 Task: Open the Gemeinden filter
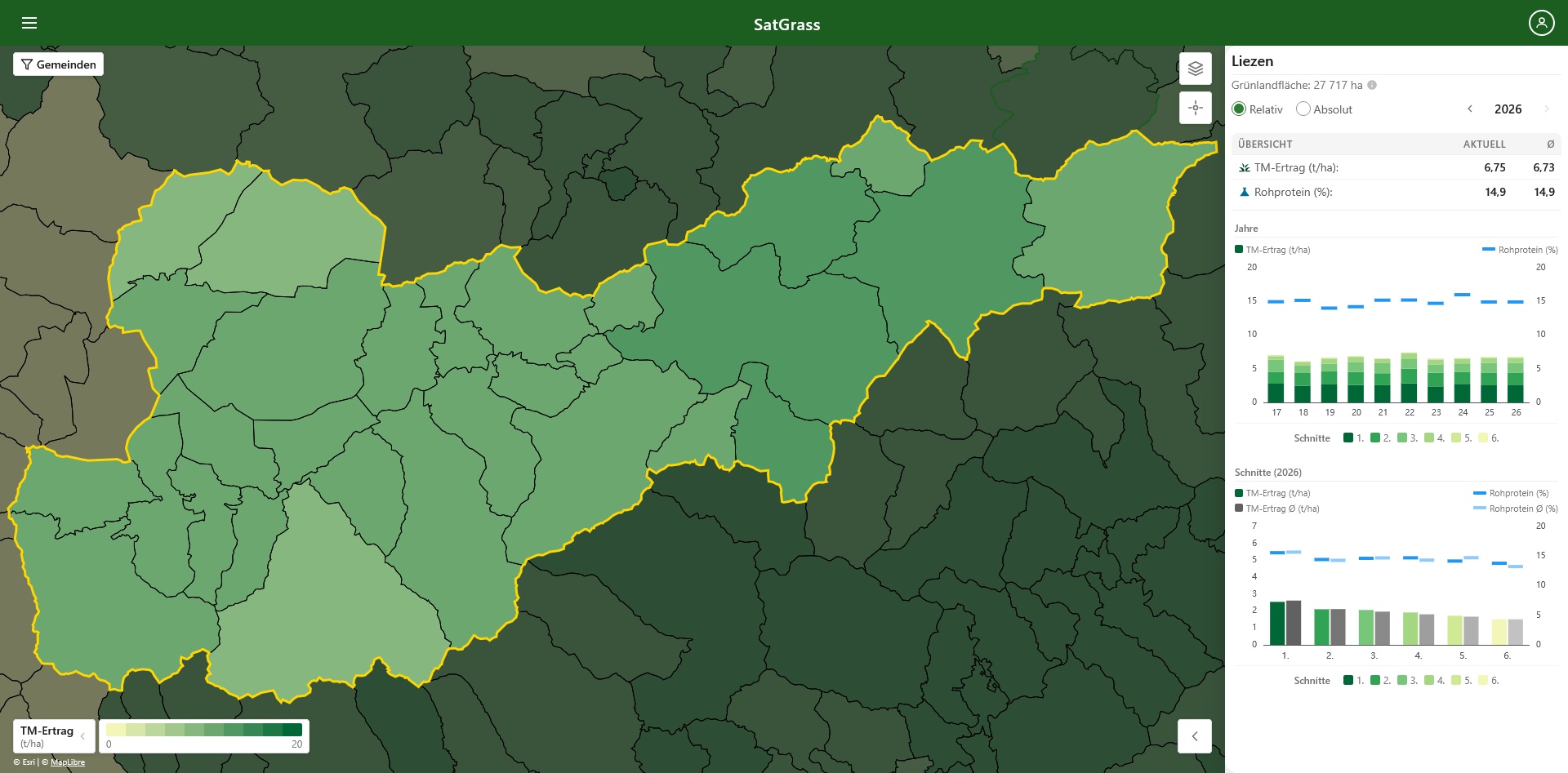click(58, 64)
